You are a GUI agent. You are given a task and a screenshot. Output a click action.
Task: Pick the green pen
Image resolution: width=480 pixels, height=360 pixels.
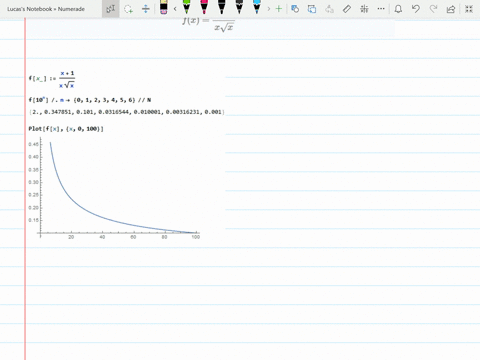[x=187, y=7]
